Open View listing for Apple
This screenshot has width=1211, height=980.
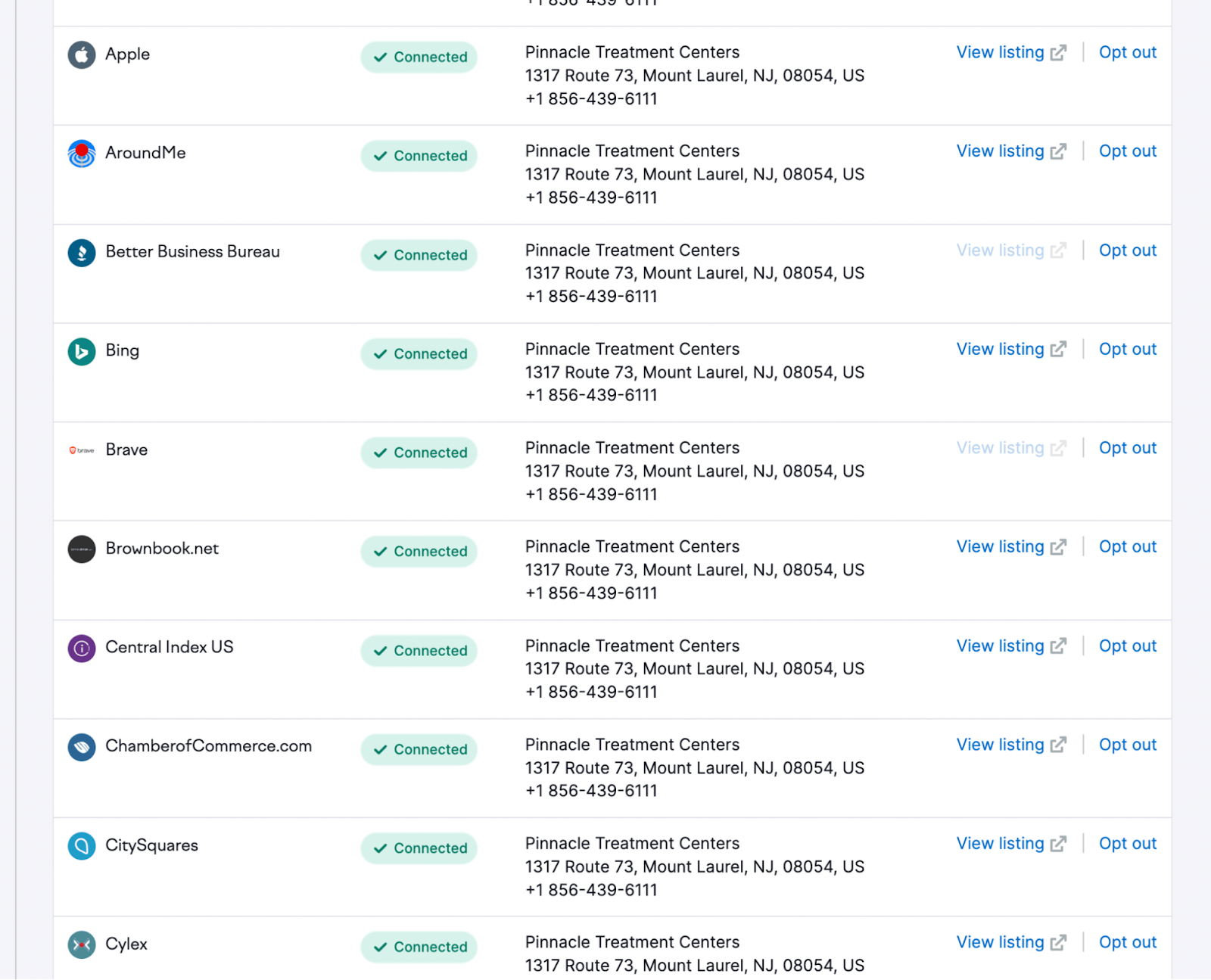1001,52
